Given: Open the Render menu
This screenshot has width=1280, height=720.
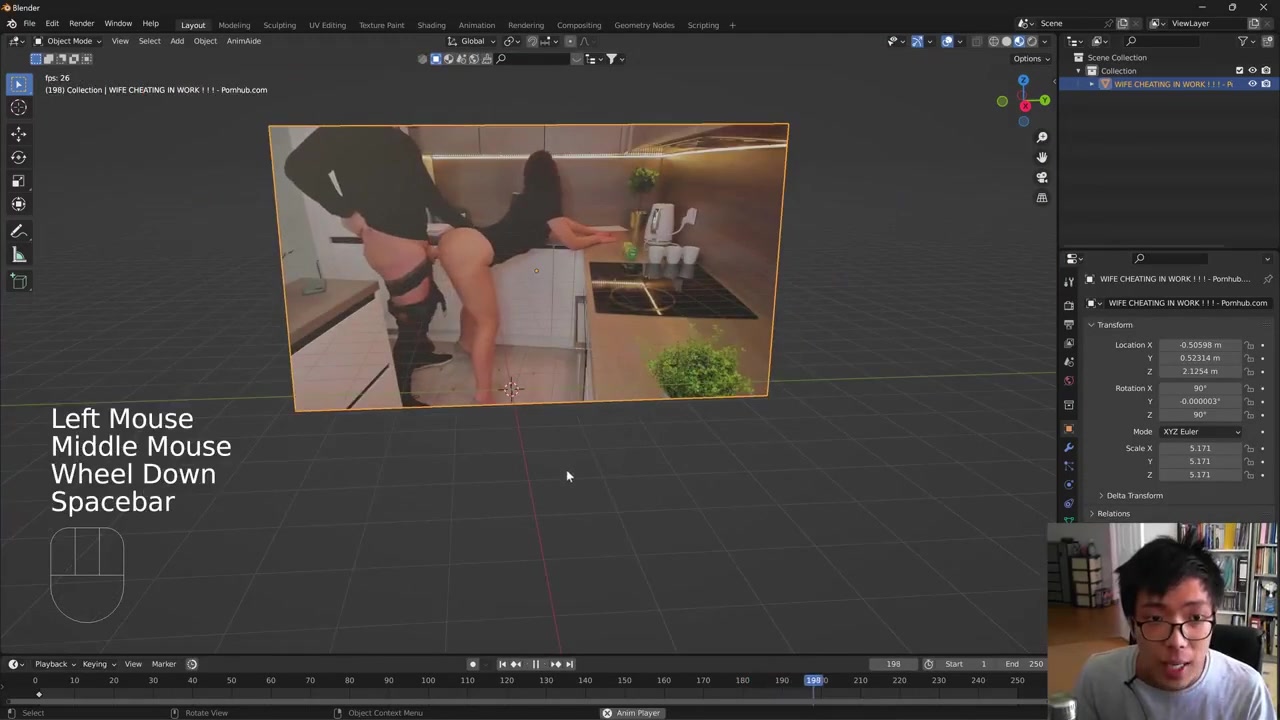Looking at the screenshot, I should point(81,23).
